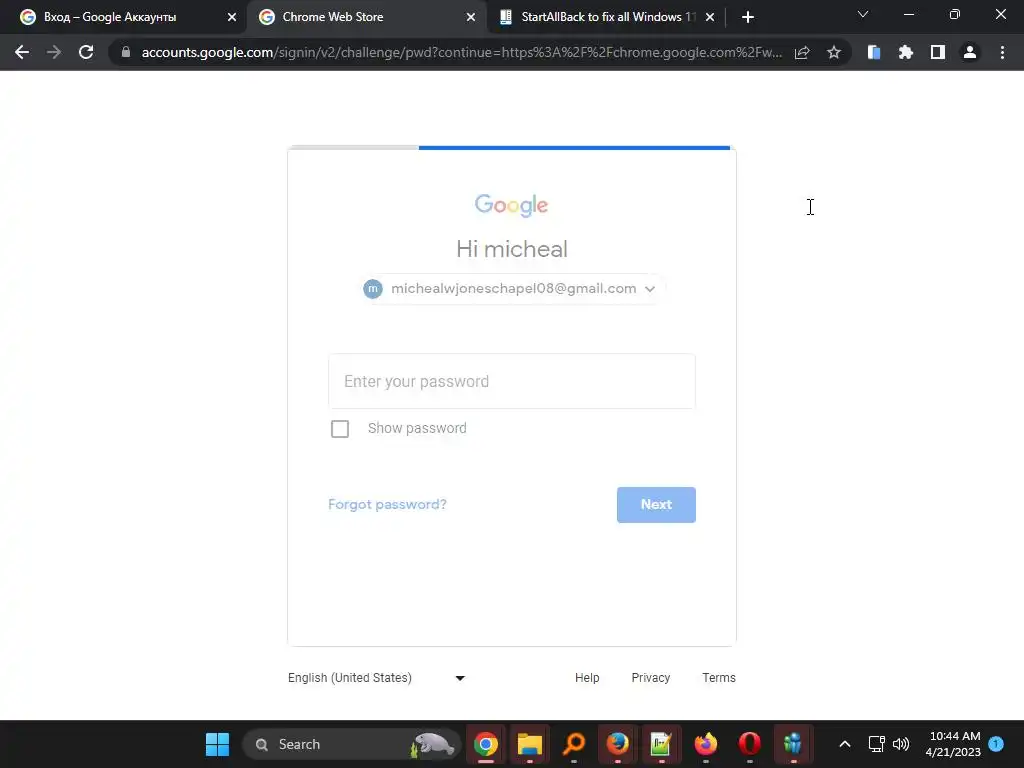The image size is (1024, 768).
Task: Open the Chrome profile menu
Action: pos(970,52)
